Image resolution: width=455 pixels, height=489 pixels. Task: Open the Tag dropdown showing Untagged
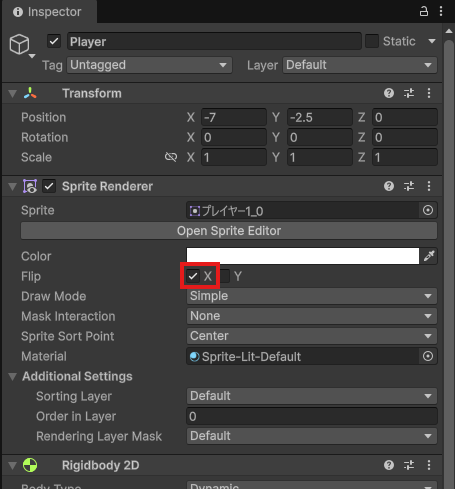pyautogui.click(x=149, y=65)
